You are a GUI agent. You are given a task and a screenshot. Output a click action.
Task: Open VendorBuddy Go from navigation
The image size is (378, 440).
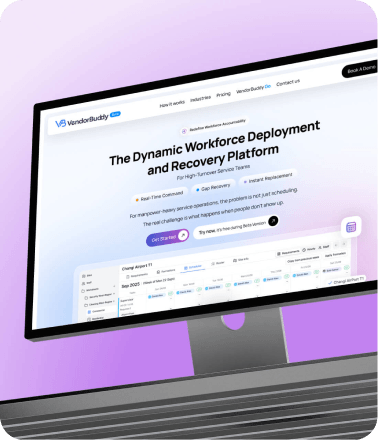pyautogui.click(x=253, y=89)
